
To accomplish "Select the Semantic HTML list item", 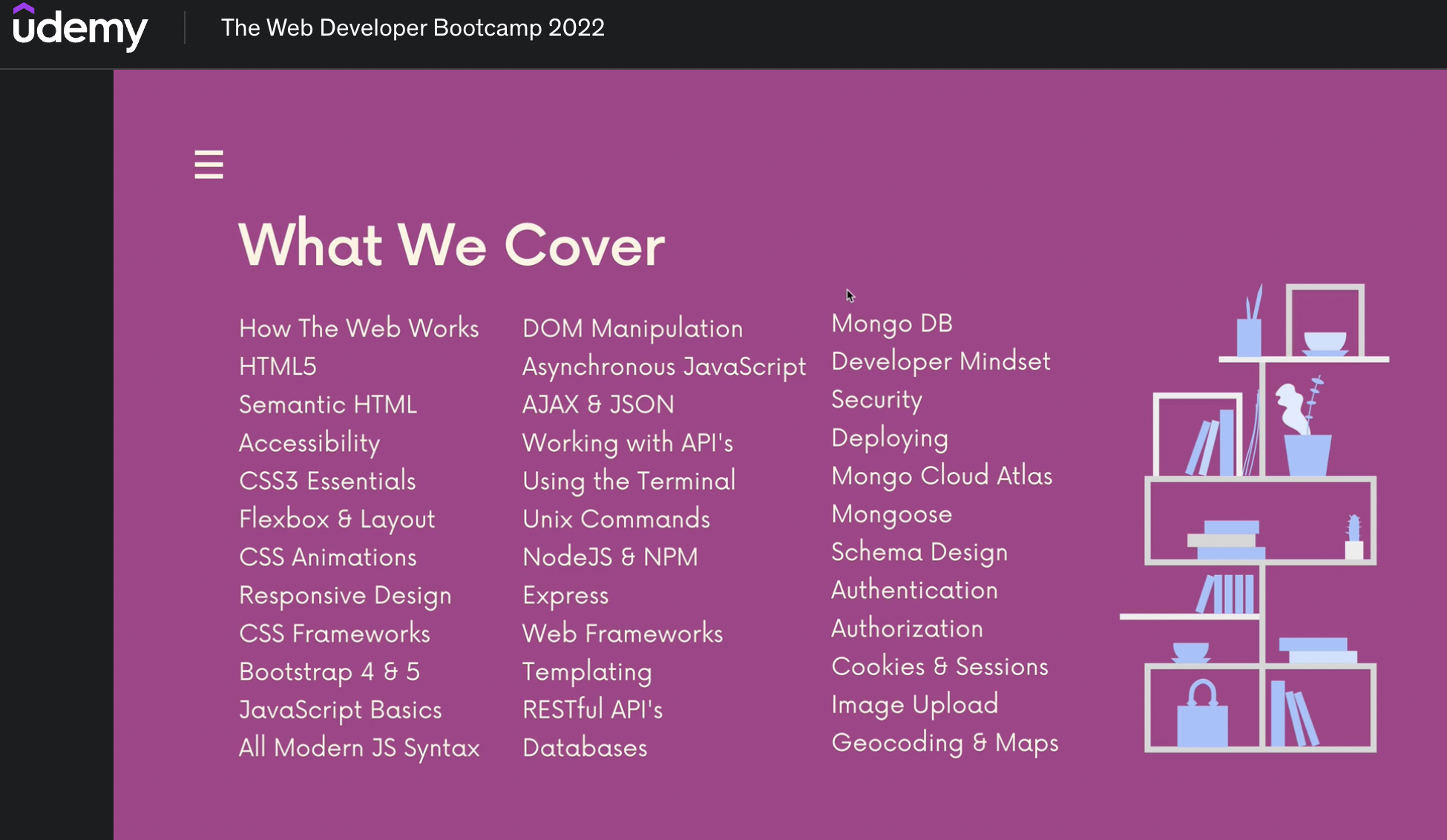I will pyautogui.click(x=327, y=404).
